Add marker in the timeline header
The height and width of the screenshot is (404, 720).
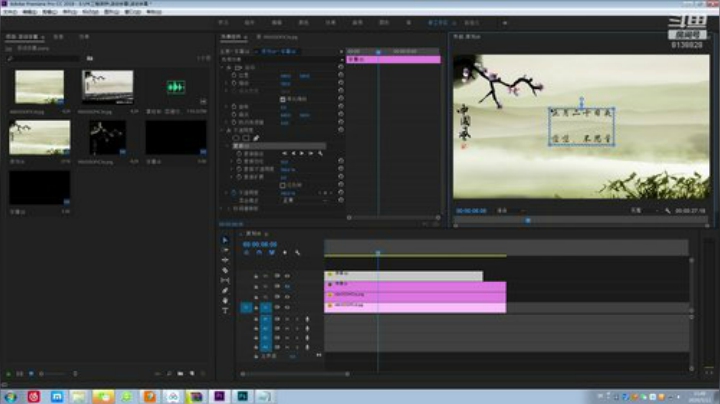[x=285, y=252]
